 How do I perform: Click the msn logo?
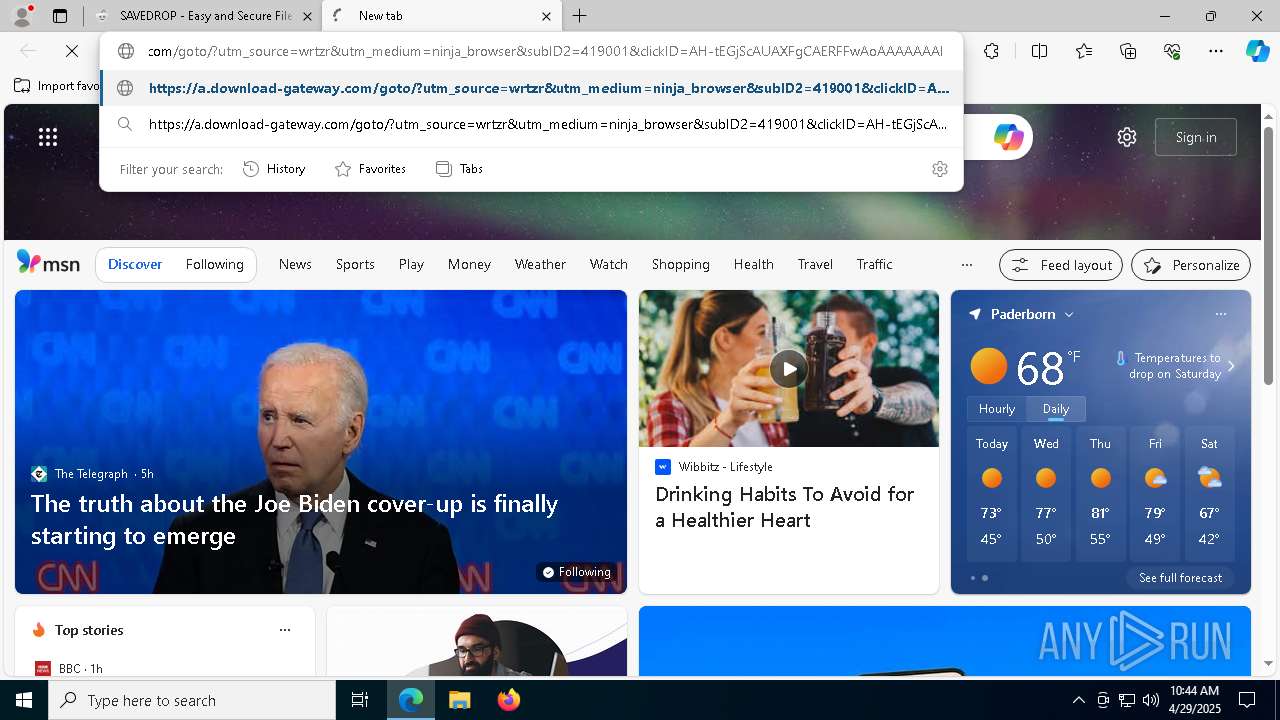coord(48,263)
